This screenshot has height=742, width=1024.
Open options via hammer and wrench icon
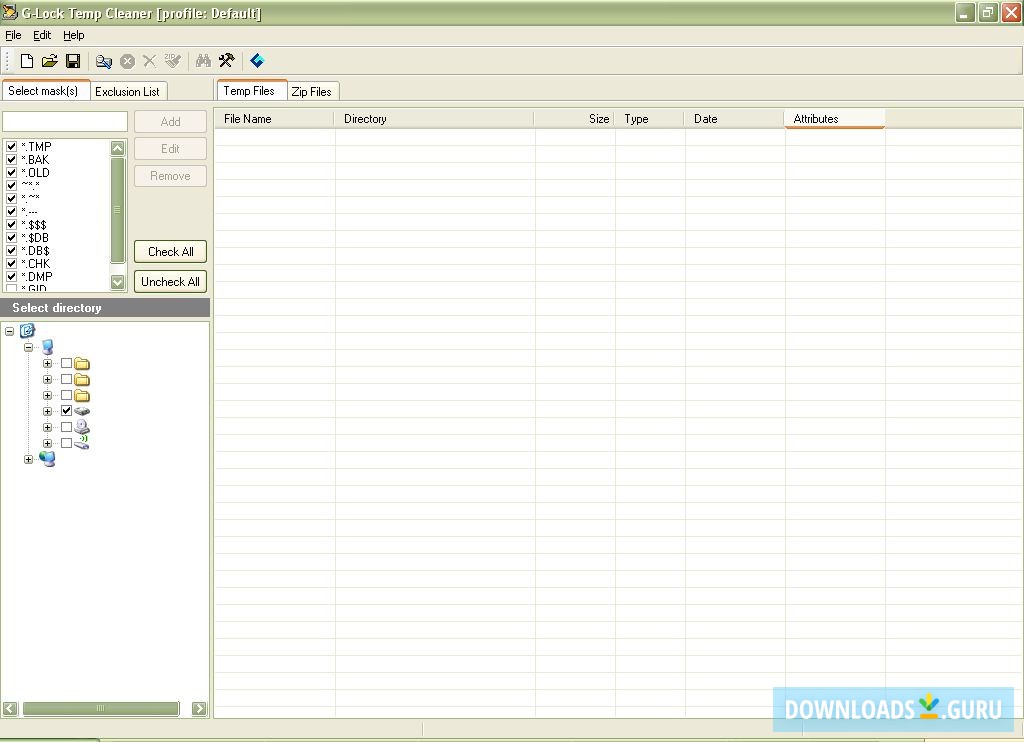(226, 61)
